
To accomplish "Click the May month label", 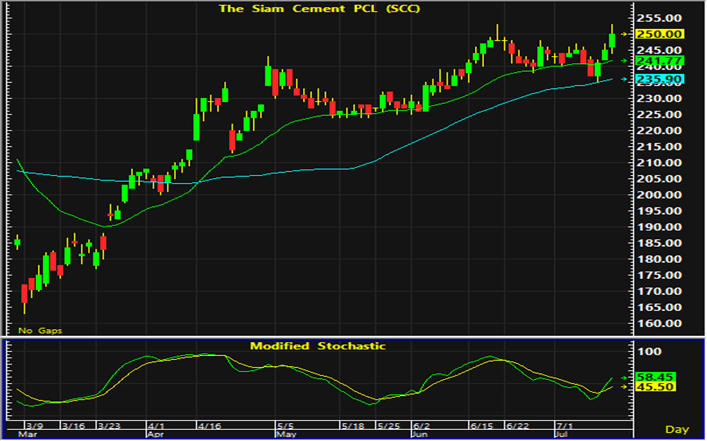I will pyautogui.click(x=286, y=434).
